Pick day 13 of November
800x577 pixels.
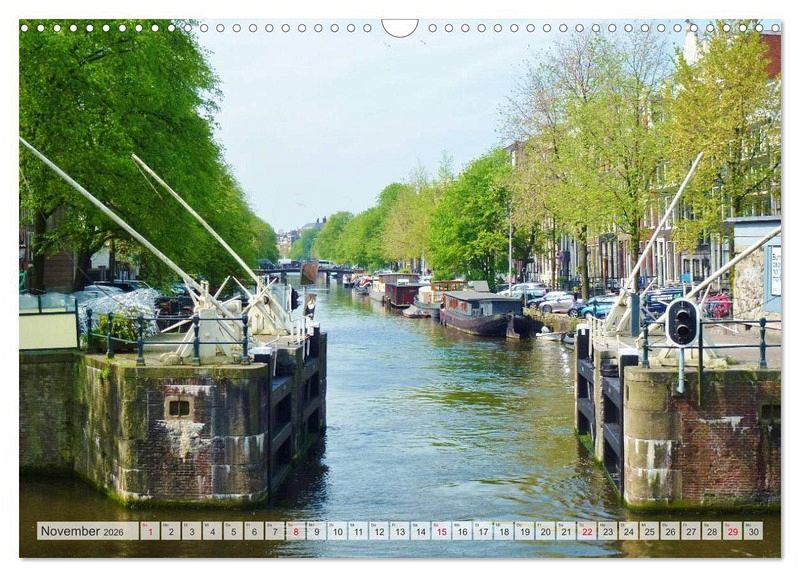[x=400, y=531]
